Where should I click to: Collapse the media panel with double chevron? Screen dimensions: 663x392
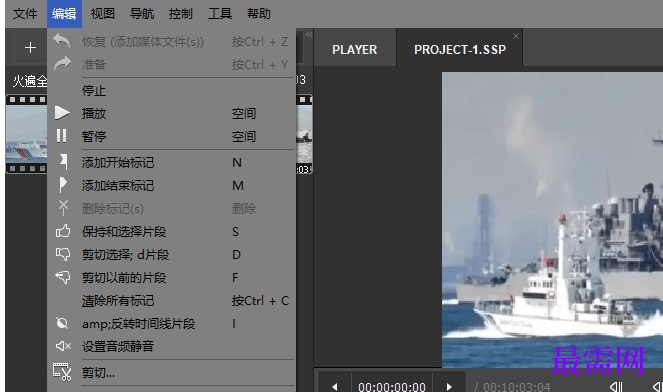point(309,34)
